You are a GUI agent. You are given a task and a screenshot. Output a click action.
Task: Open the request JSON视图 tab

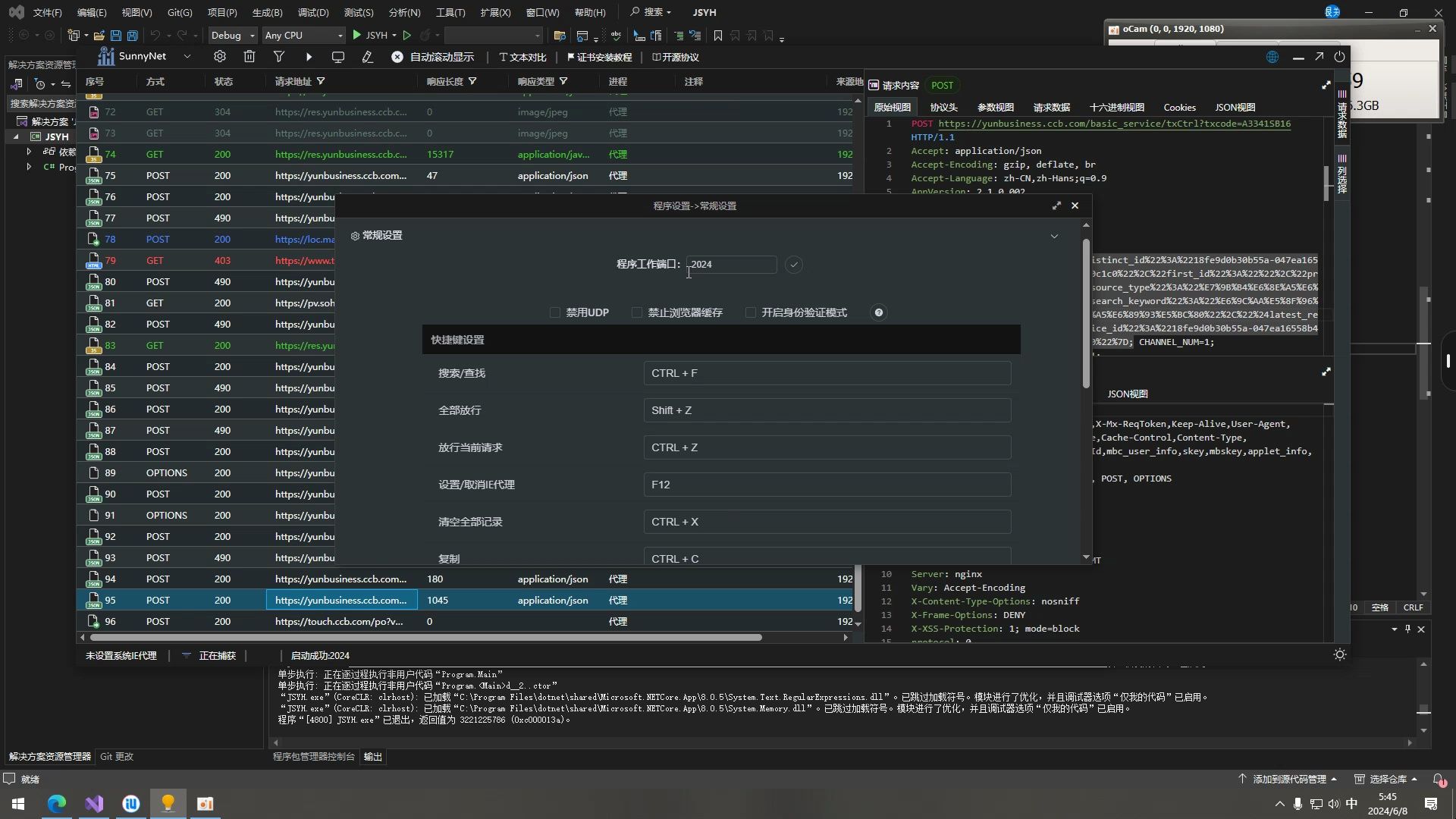coord(1235,107)
